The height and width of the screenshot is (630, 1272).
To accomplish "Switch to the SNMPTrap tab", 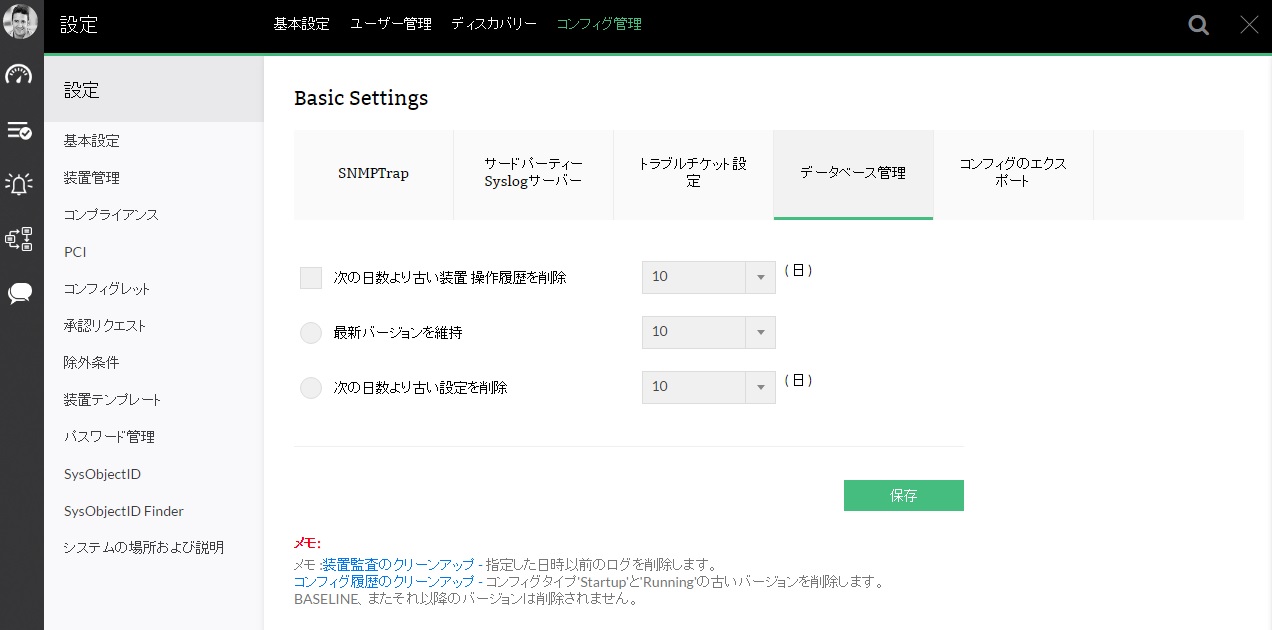I will (373, 174).
